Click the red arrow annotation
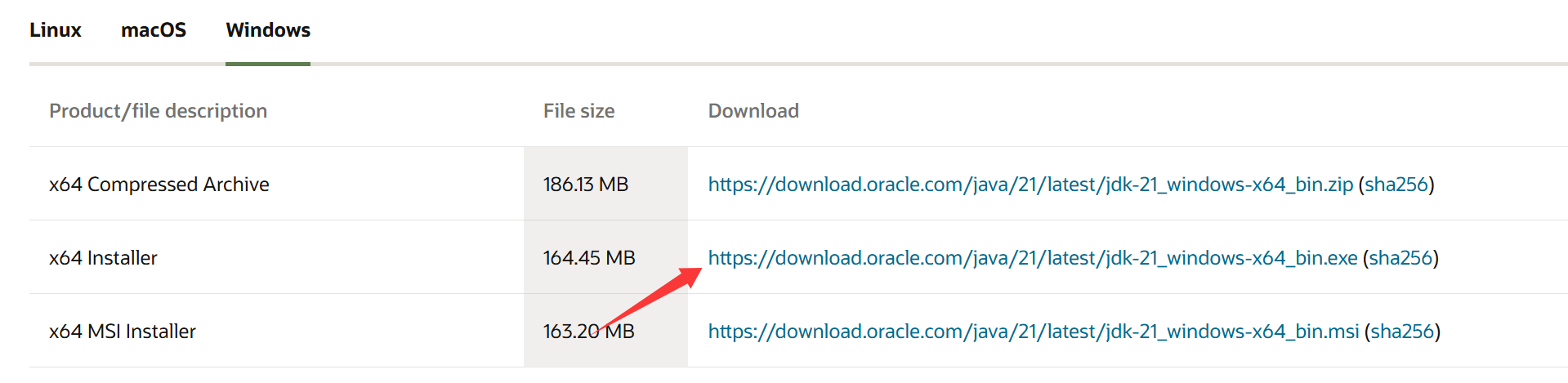Viewport: 1568px width, 383px height. tap(654, 300)
